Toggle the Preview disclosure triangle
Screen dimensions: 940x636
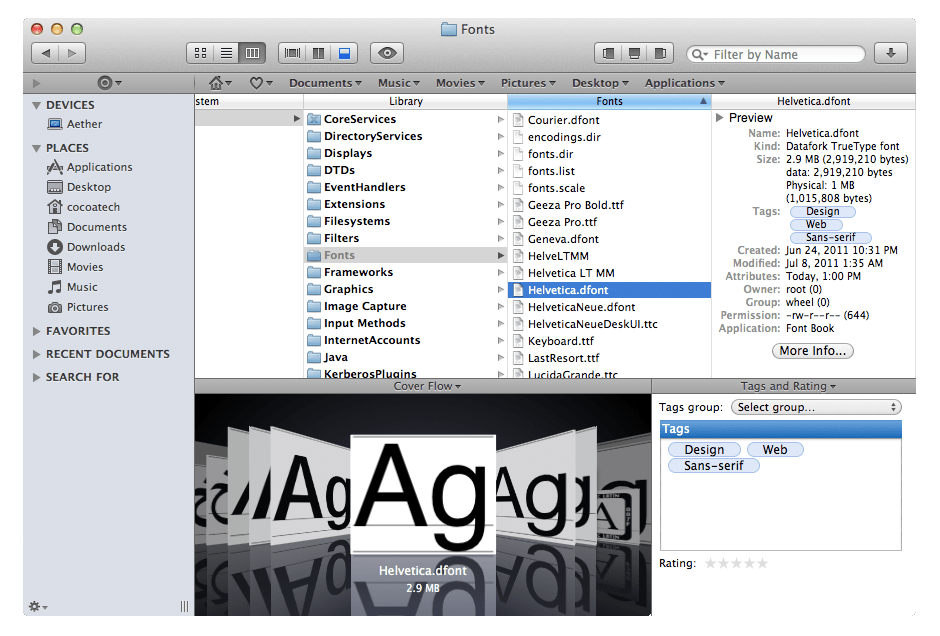click(x=719, y=117)
